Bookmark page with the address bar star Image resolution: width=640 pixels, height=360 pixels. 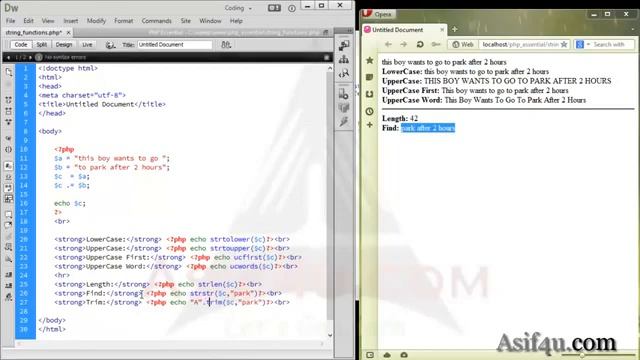564,44
